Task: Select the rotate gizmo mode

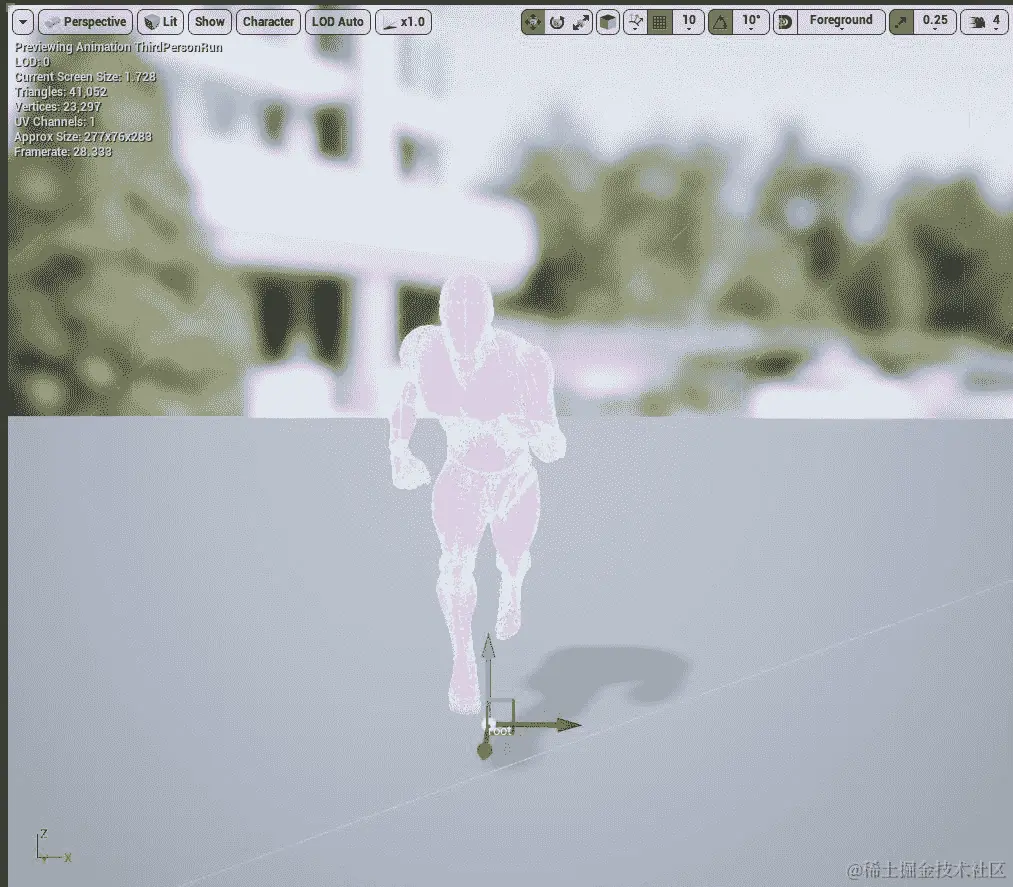Action: (x=557, y=23)
